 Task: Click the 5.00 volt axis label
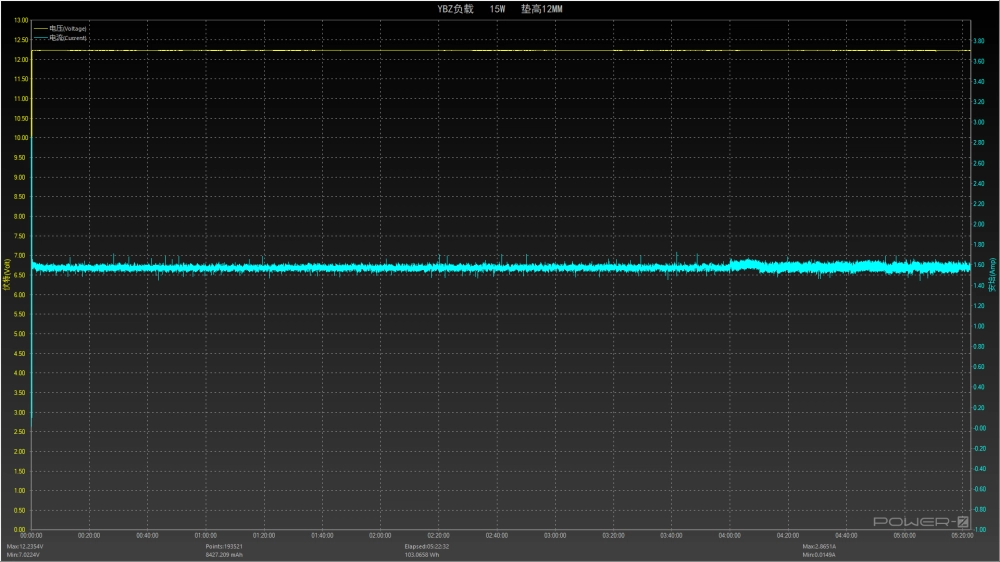[x=20, y=334]
